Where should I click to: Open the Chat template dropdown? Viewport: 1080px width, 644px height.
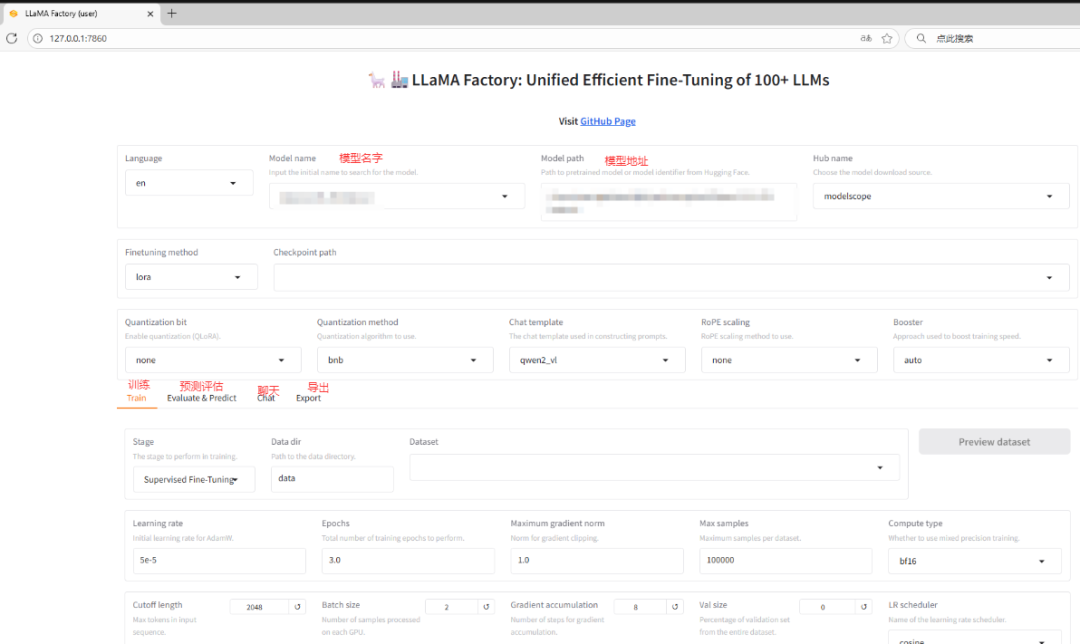click(x=597, y=360)
